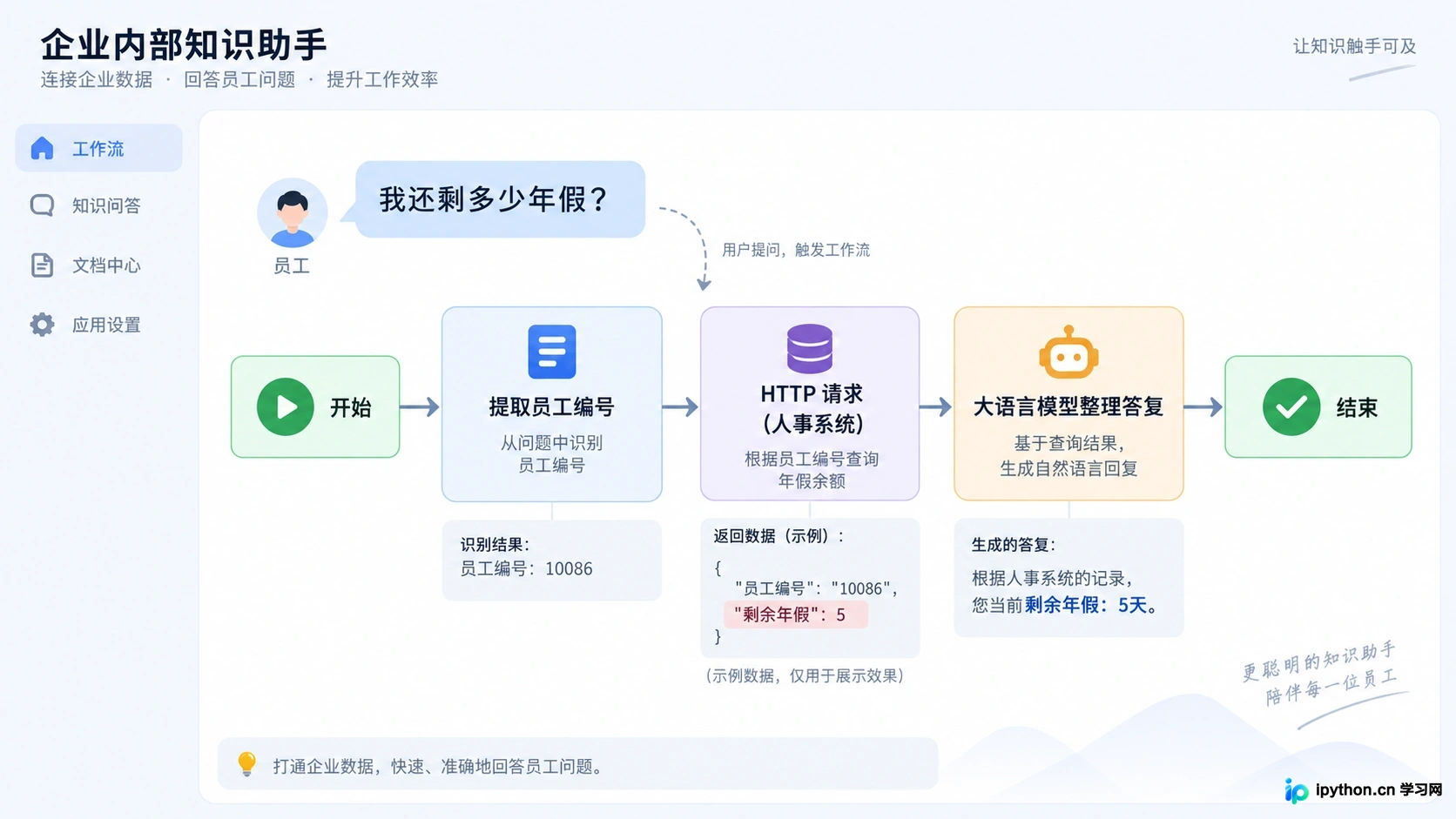Click the 生成的答复 heading

pos(1014,545)
